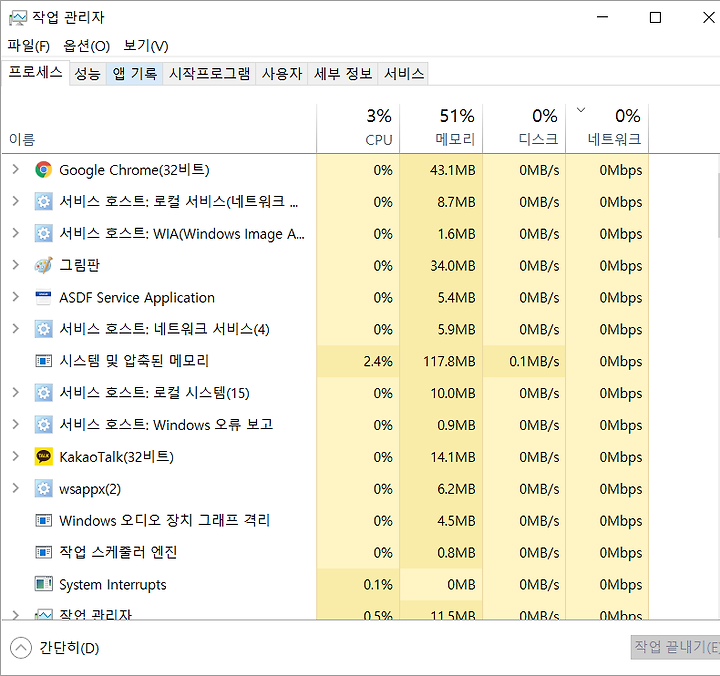Expand the wsappx(2) group
720x676 pixels.
tap(16, 488)
